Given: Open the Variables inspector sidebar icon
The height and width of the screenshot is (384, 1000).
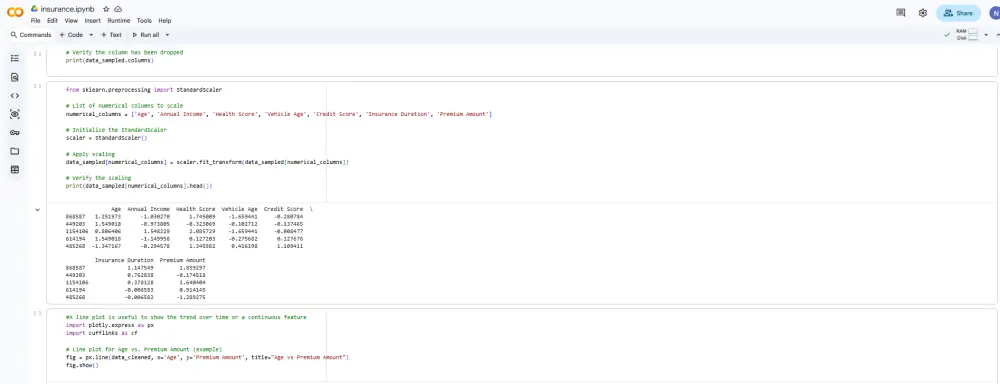Looking at the screenshot, I should point(15,114).
